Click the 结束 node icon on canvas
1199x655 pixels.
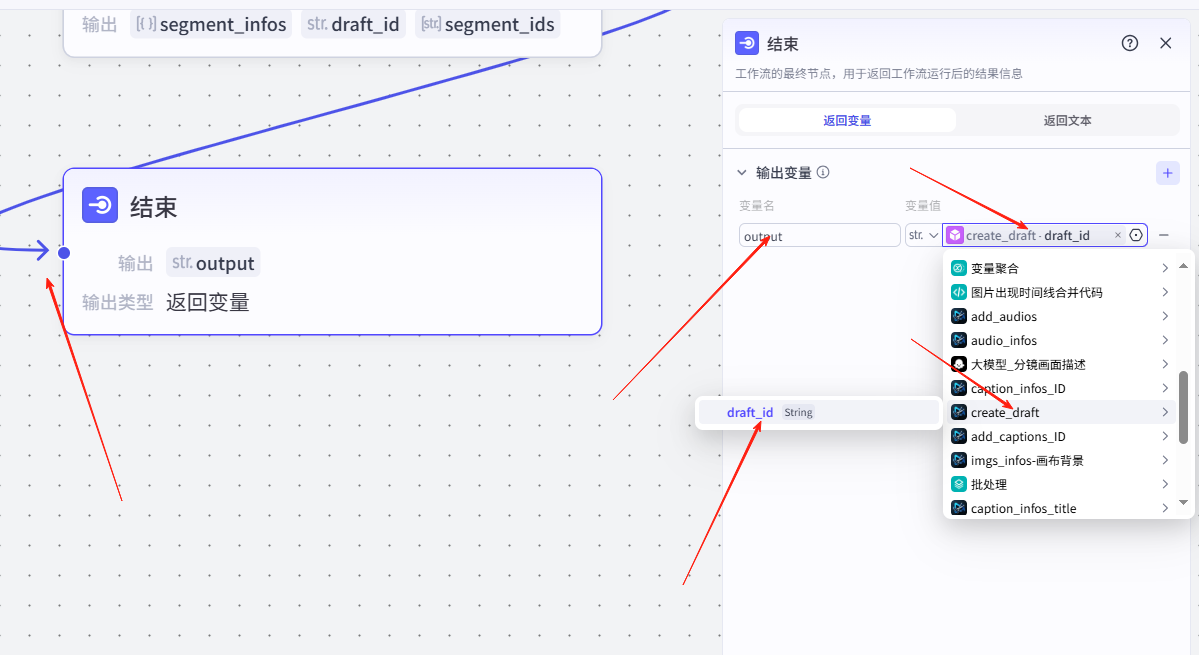(x=100, y=206)
